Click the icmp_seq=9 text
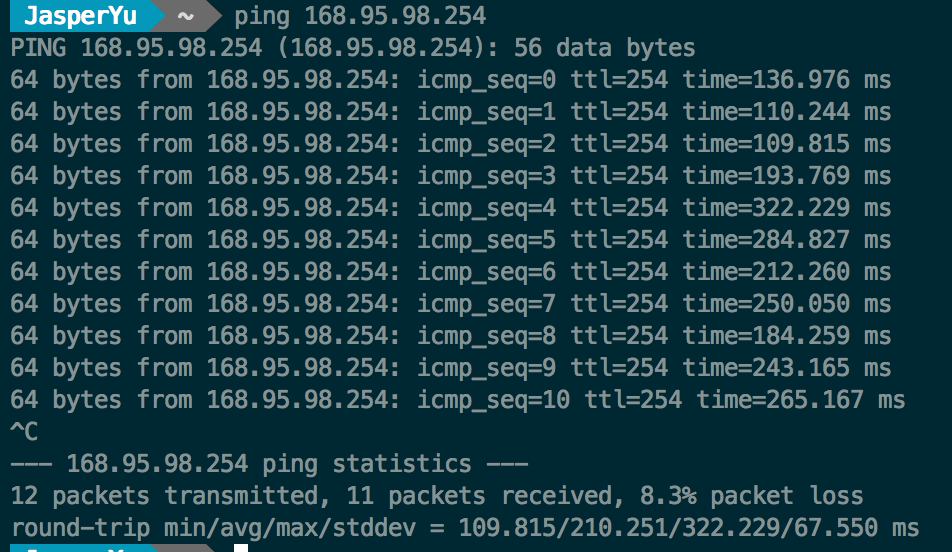The image size is (952, 552). [x=486, y=368]
